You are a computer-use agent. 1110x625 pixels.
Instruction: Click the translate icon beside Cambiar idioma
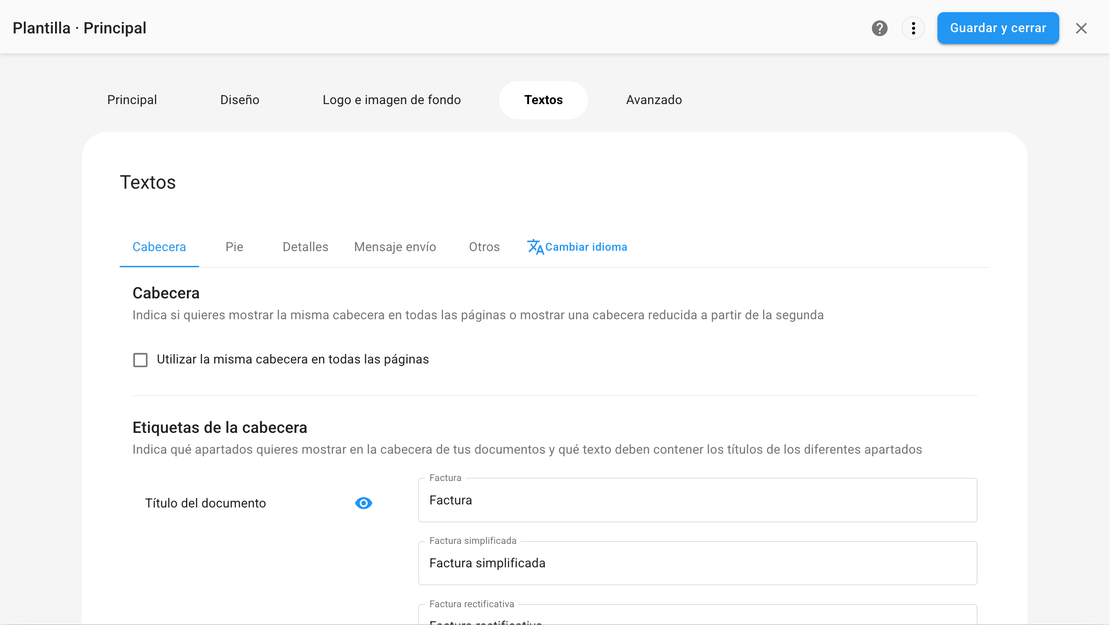[x=535, y=247]
